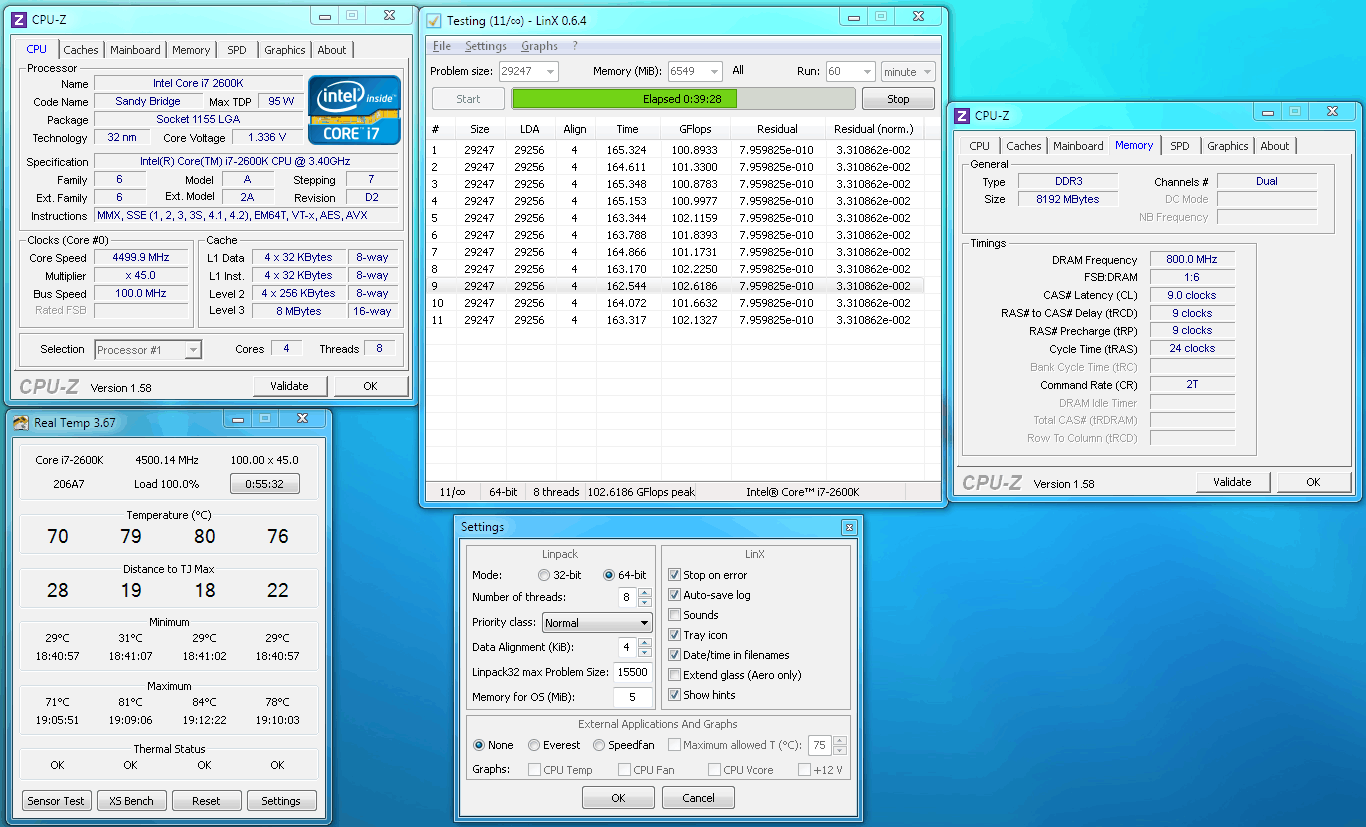Disable the Stop on error checkbox
Screen dimensions: 1366x827
click(674, 575)
